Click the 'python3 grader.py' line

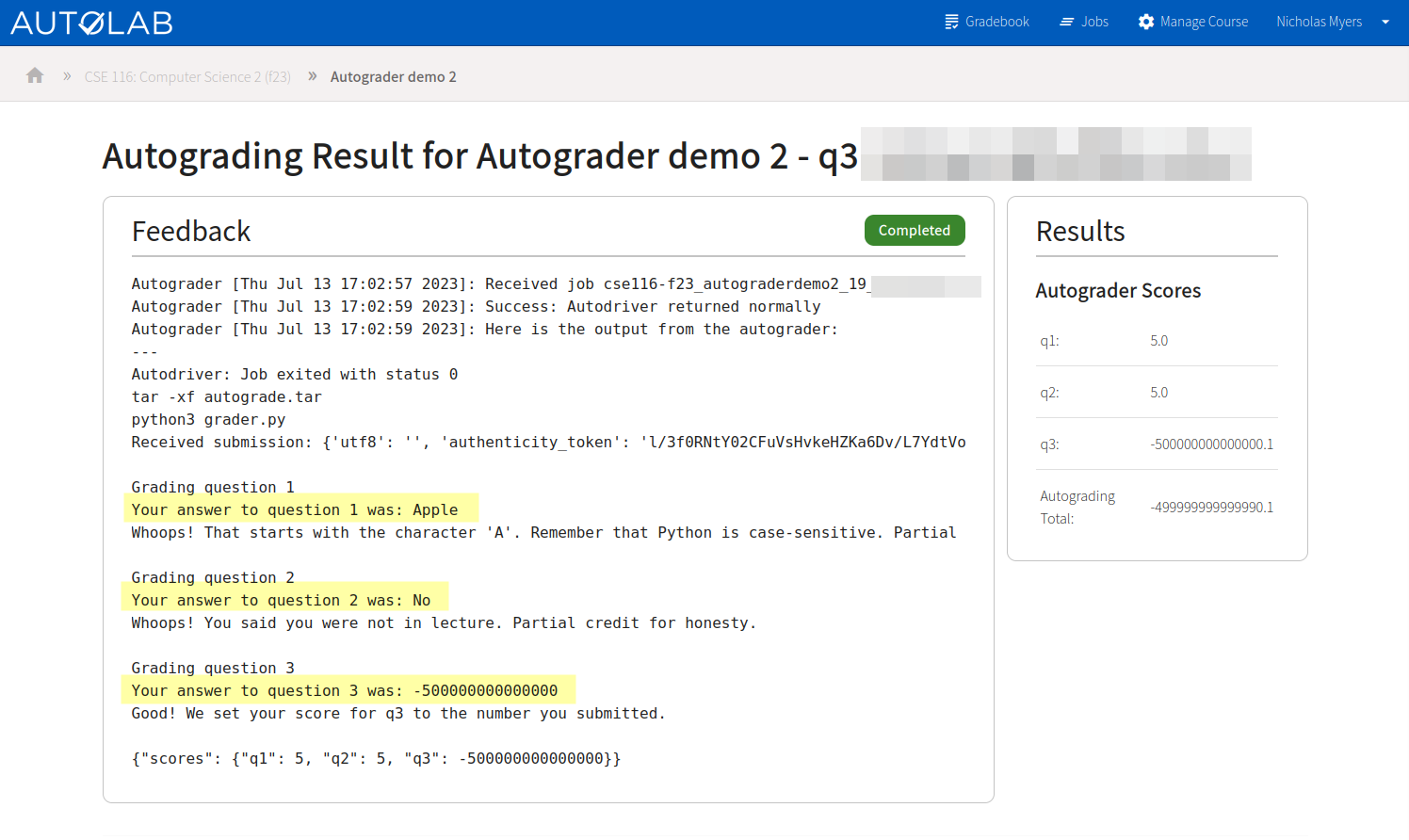208,419
